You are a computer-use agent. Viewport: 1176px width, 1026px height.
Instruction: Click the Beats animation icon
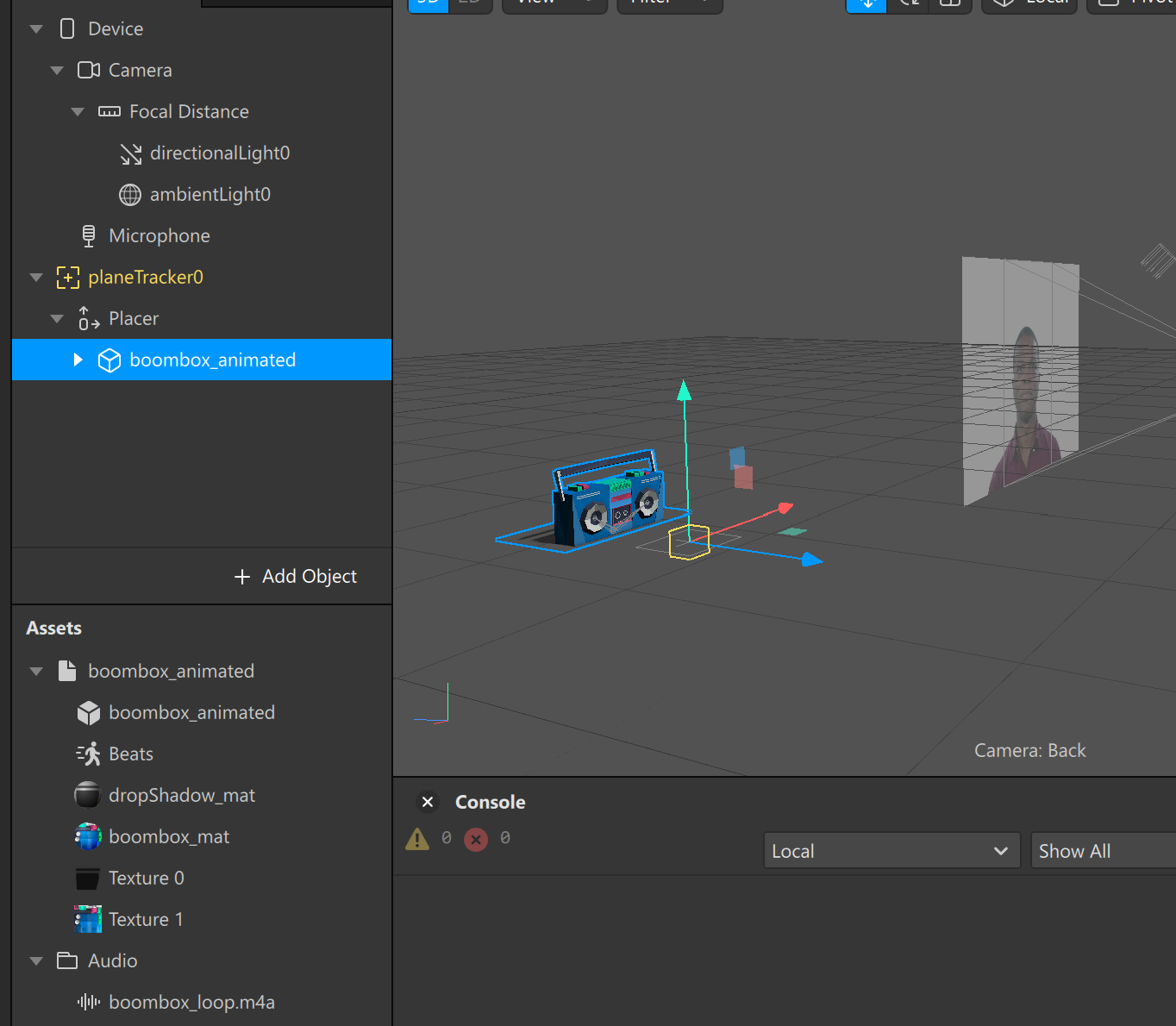tap(89, 754)
